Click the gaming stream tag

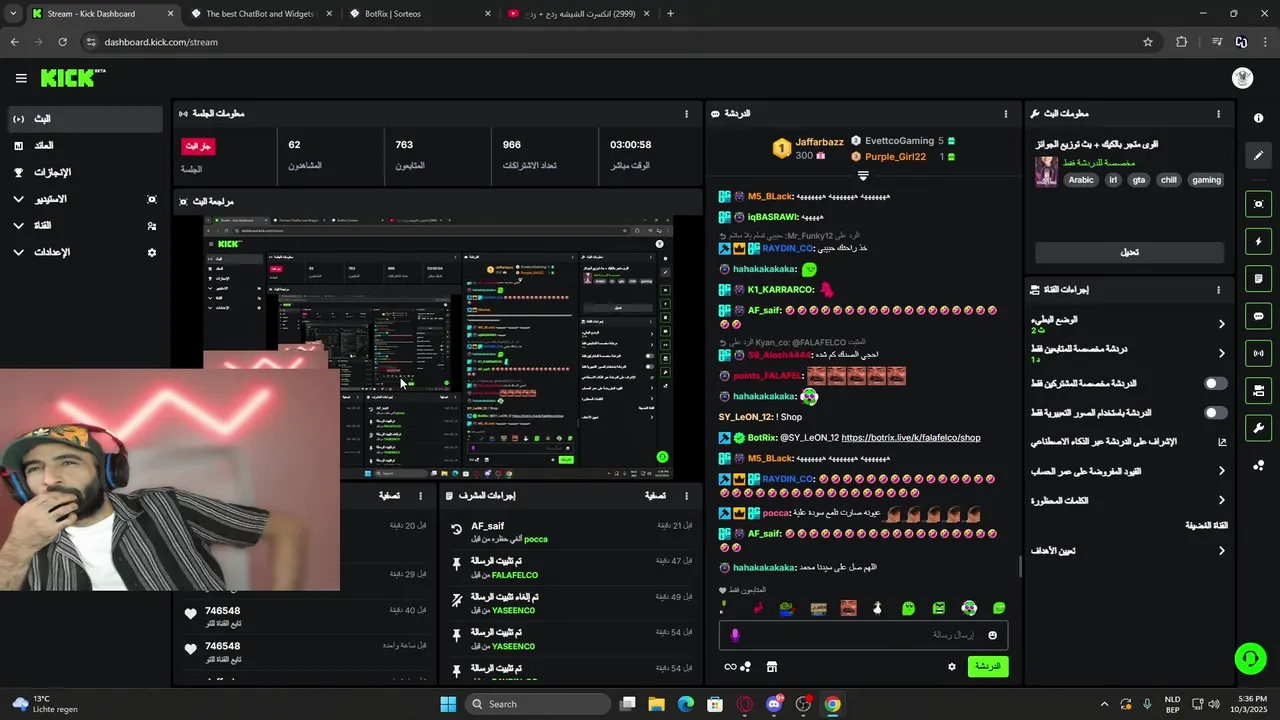coord(1206,180)
